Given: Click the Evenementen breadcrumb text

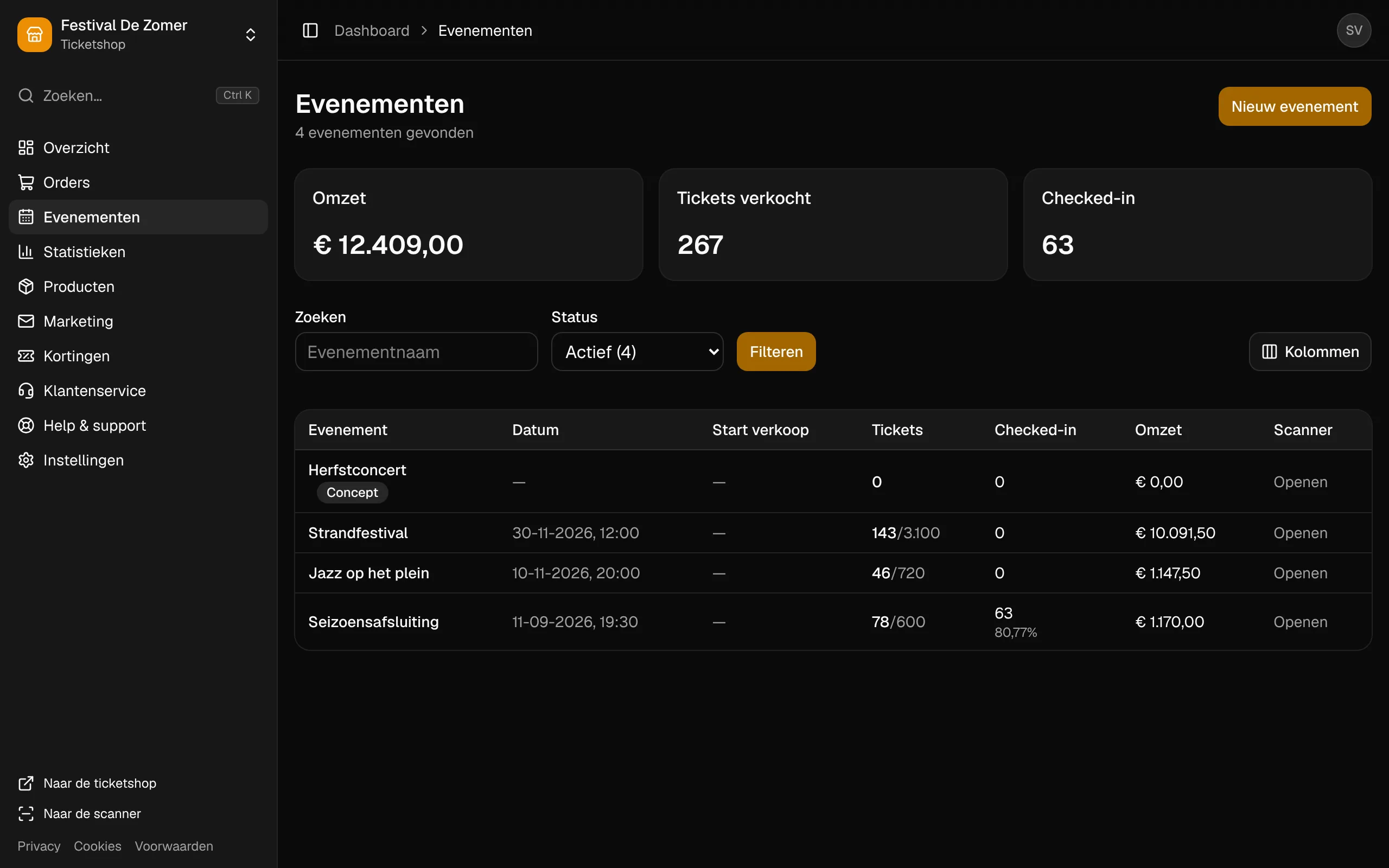Looking at the screenshot, I should 485,30.
